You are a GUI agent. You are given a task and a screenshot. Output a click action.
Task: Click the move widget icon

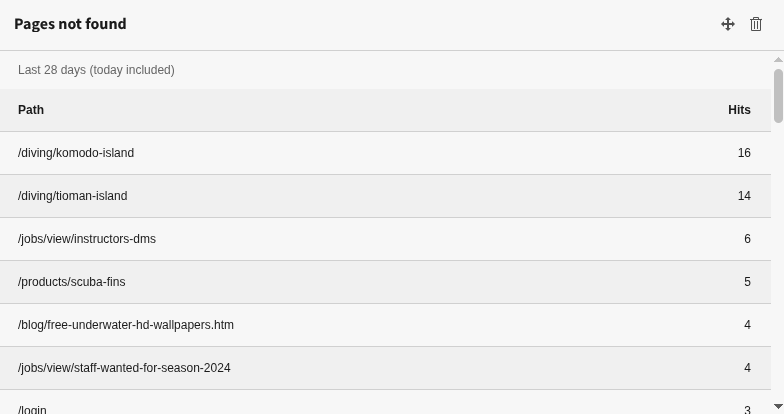728,24
